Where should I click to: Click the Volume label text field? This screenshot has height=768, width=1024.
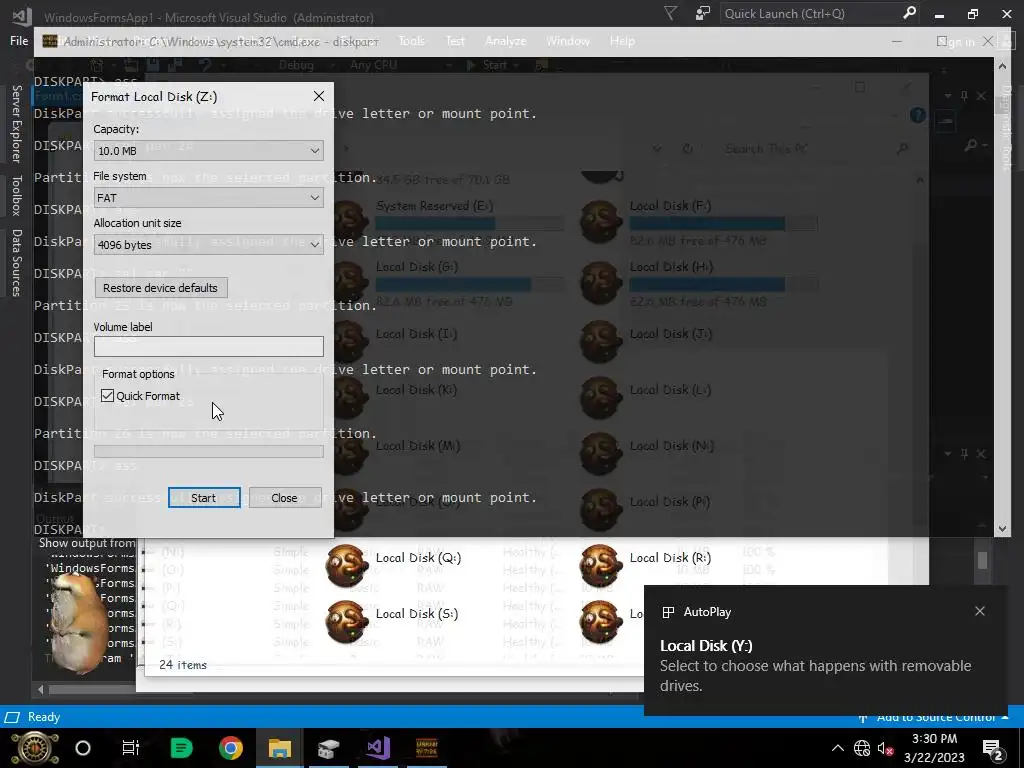pos(208,346)
